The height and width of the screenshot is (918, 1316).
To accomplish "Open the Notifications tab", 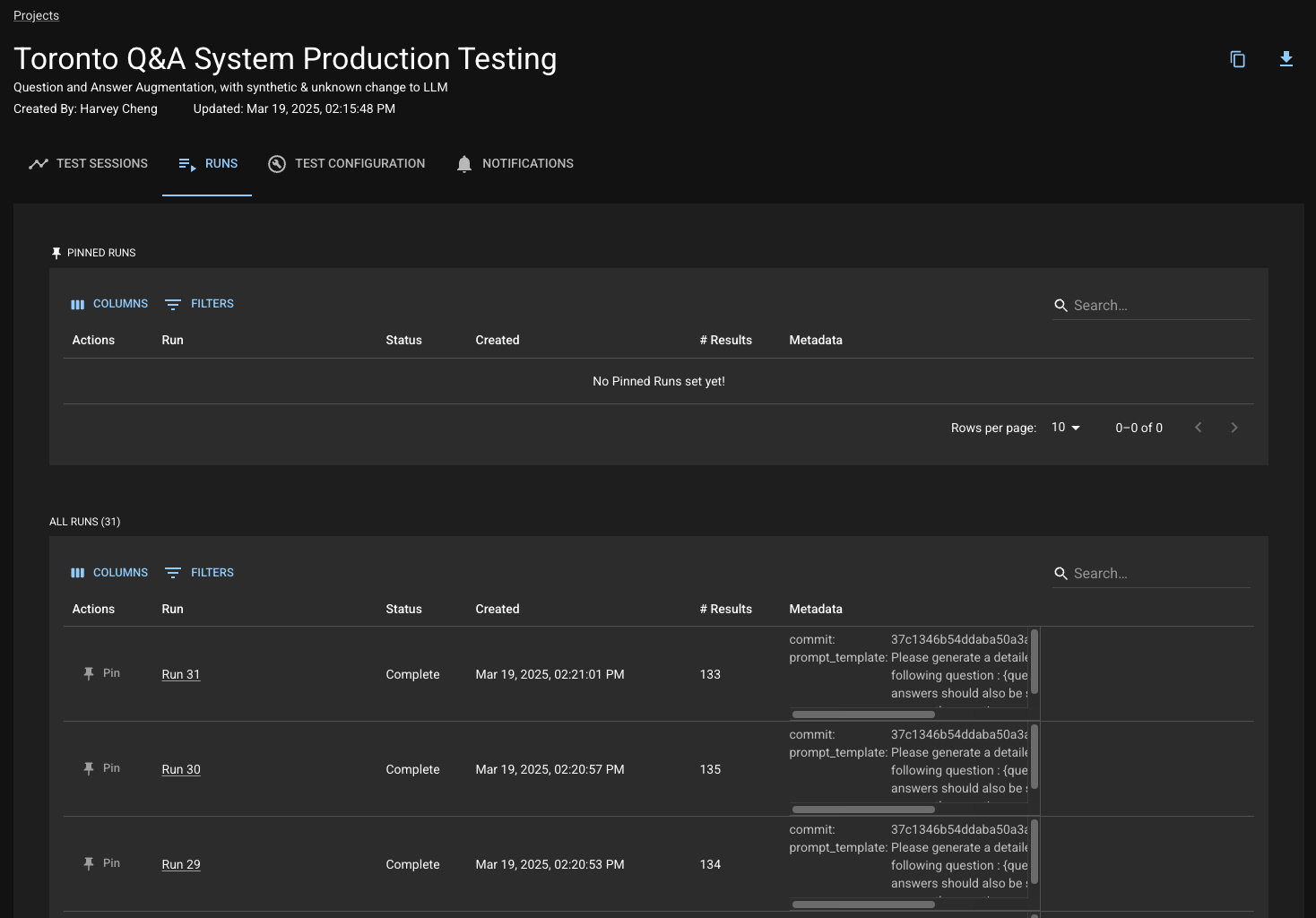I will click(x=515, y=164).
